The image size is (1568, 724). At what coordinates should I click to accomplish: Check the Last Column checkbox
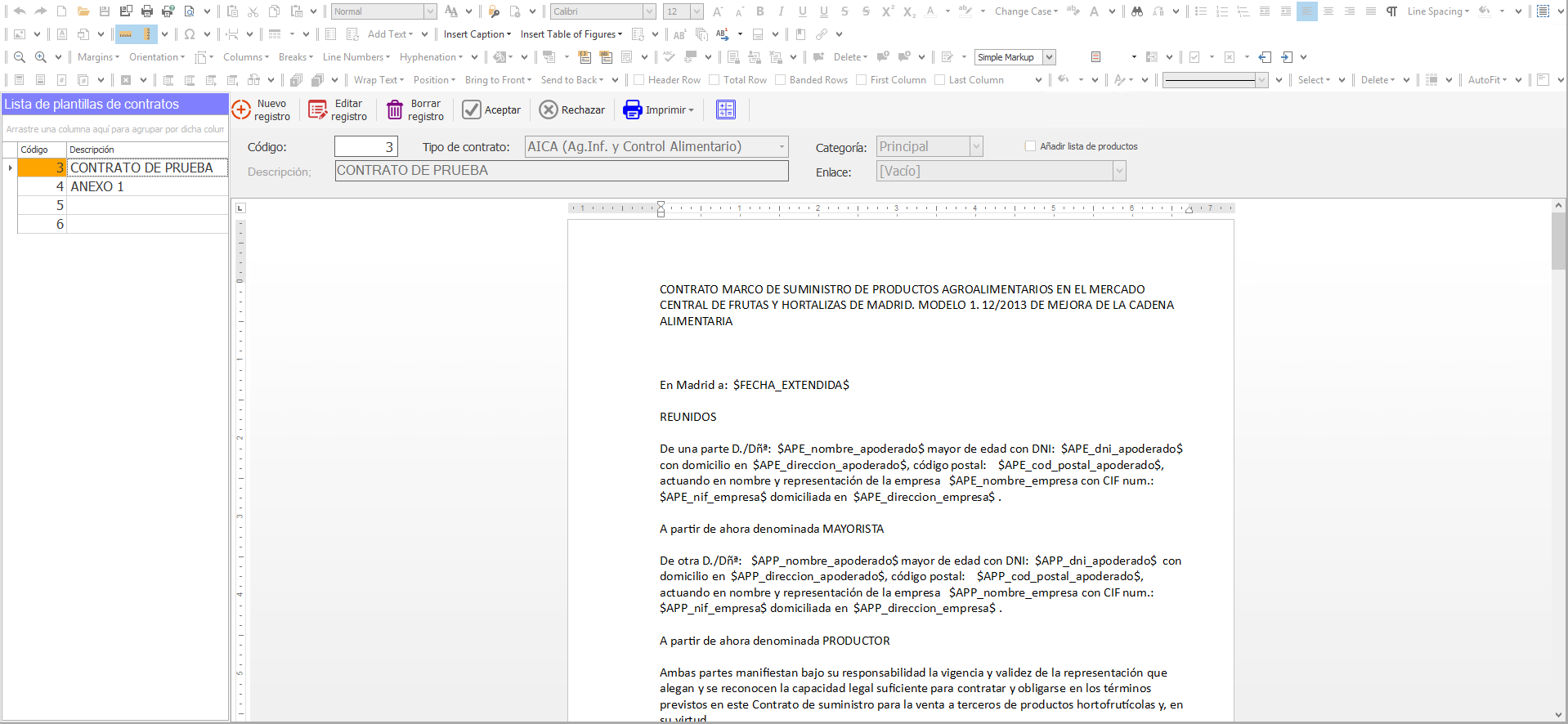click(x=940, y=80)
